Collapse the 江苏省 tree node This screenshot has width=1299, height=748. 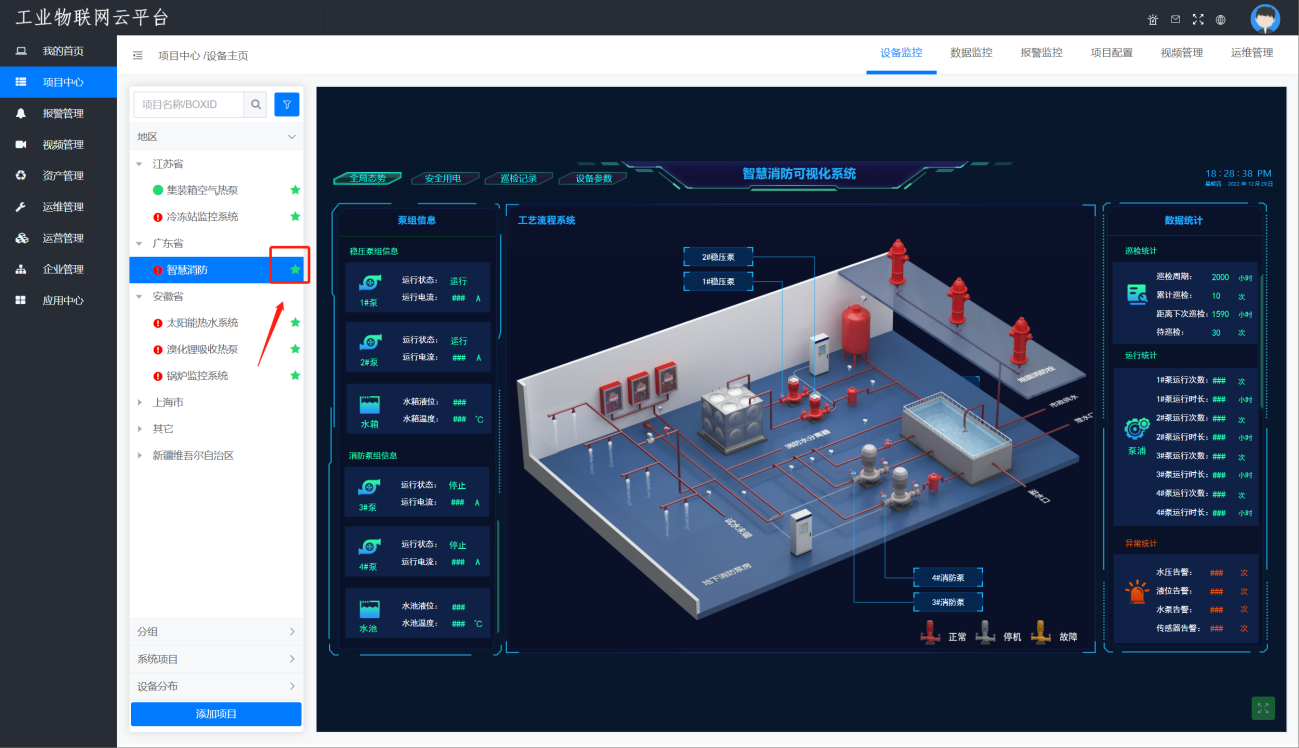(x=139, y=164)
